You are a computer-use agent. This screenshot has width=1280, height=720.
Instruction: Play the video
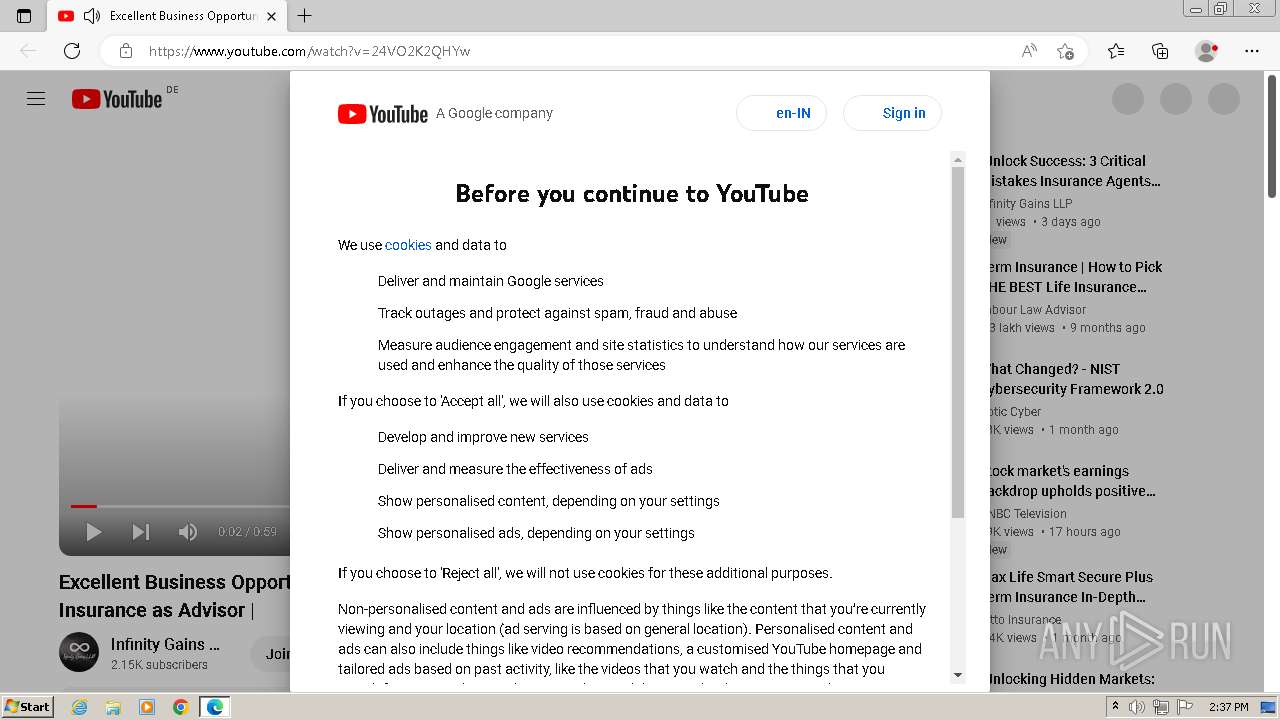point(94,532)
